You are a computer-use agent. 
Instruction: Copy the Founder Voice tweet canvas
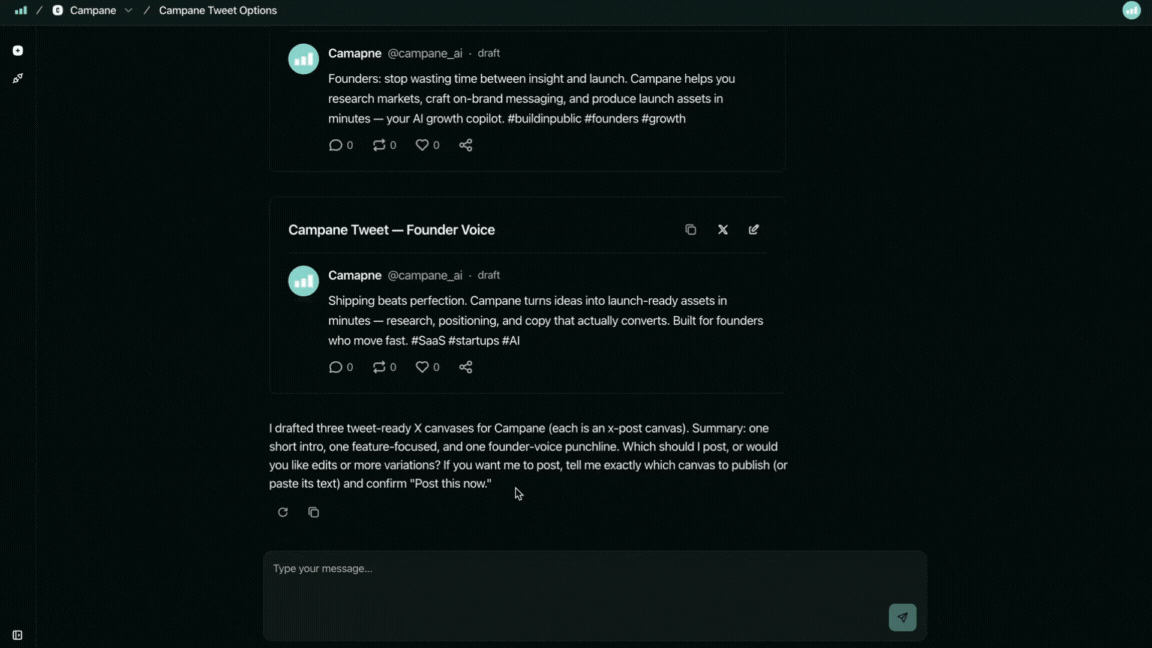(x=690, y=230)
